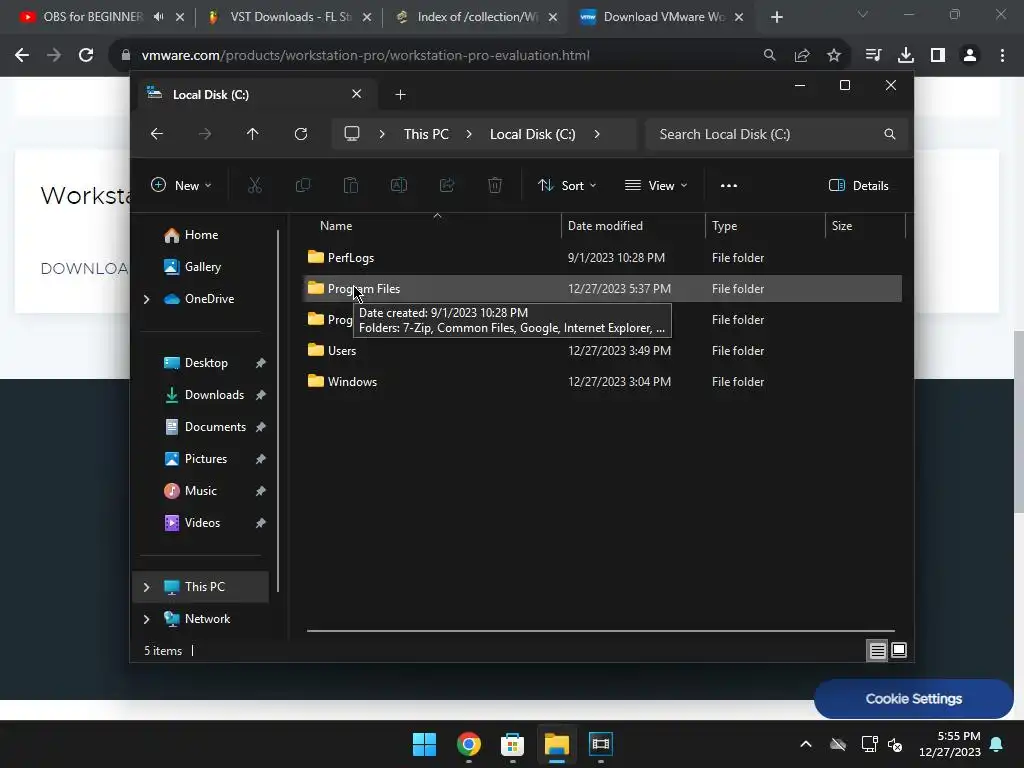Image resolution: width=1024 pixels, height=768 pixels.
Task: Expand the This PC tree node
Action: pyautogui.click(x=147, y=587)
